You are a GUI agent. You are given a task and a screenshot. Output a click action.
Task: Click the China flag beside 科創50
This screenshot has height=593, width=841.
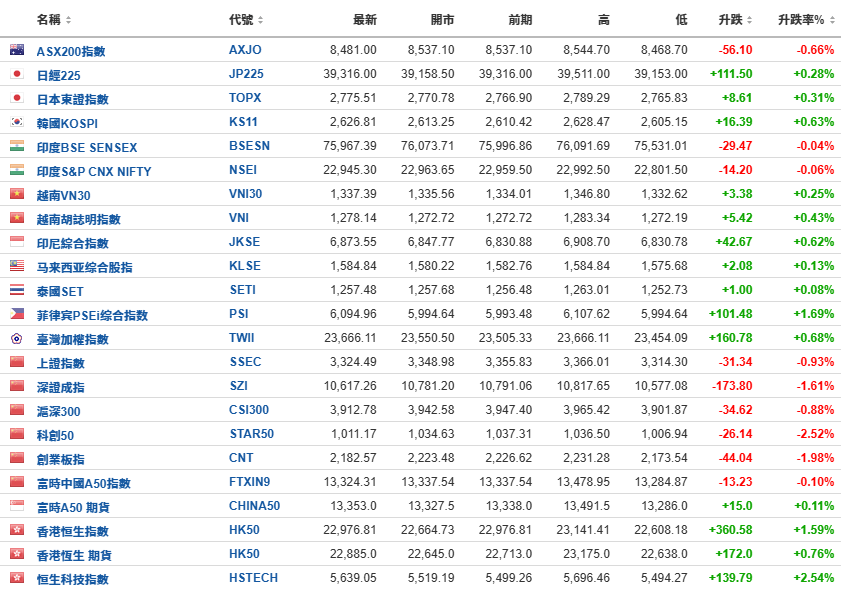pos(17,434)
